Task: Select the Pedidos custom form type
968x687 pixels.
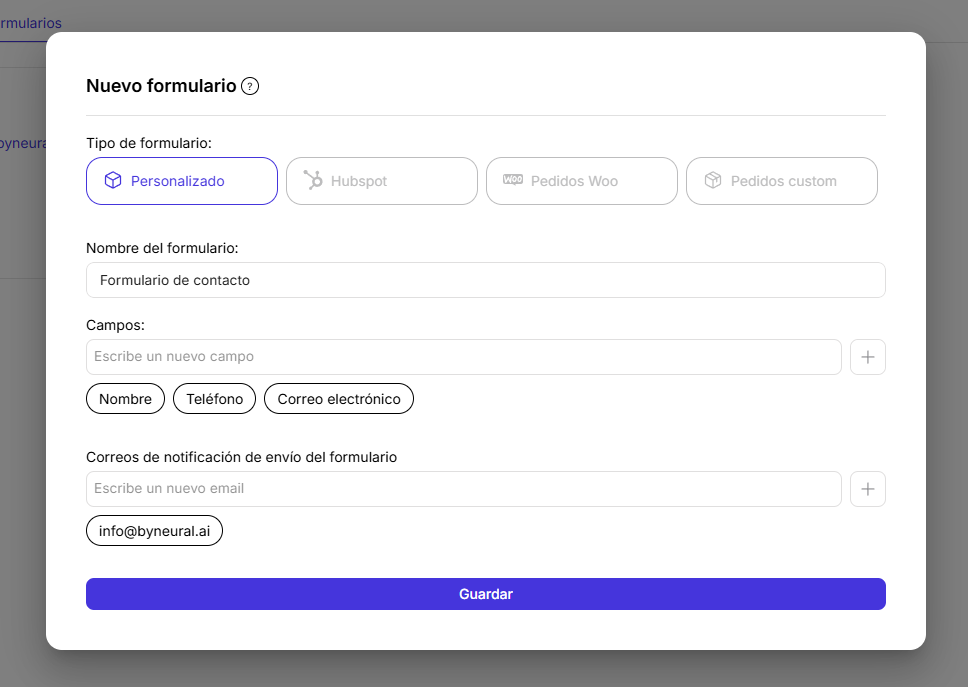Action: pos(782,181)
